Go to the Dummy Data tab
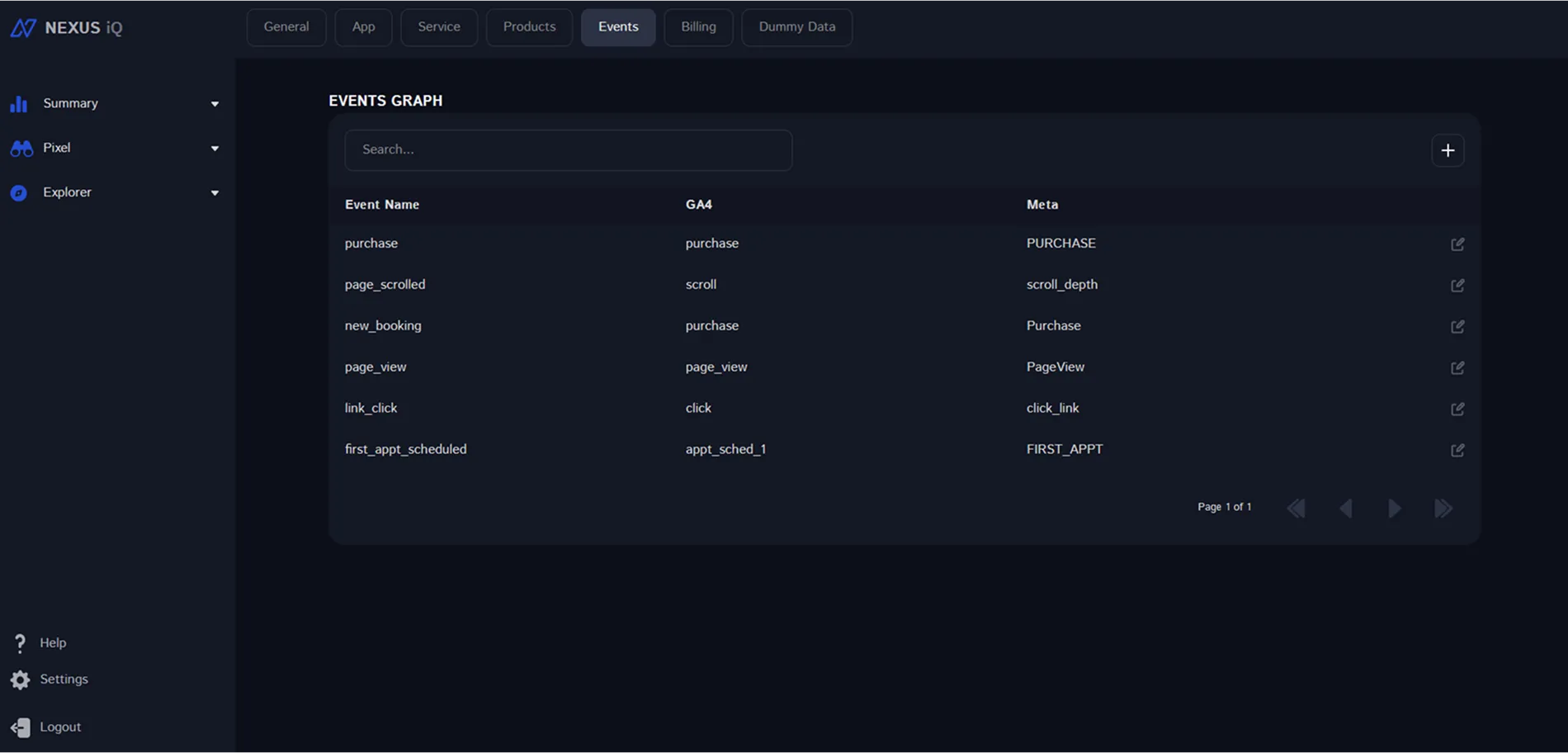1568x753 pixels. (x=796, y=27)
